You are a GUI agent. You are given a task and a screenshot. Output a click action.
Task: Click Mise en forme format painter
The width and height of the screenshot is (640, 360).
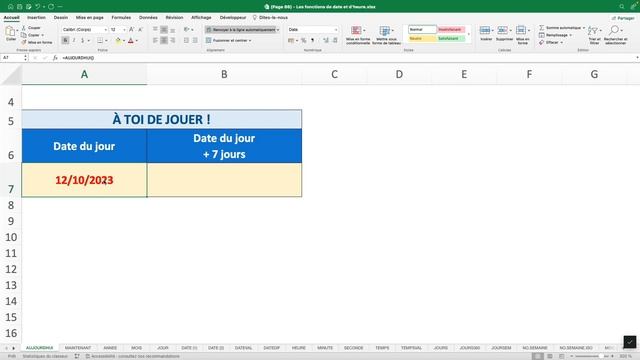37,42
